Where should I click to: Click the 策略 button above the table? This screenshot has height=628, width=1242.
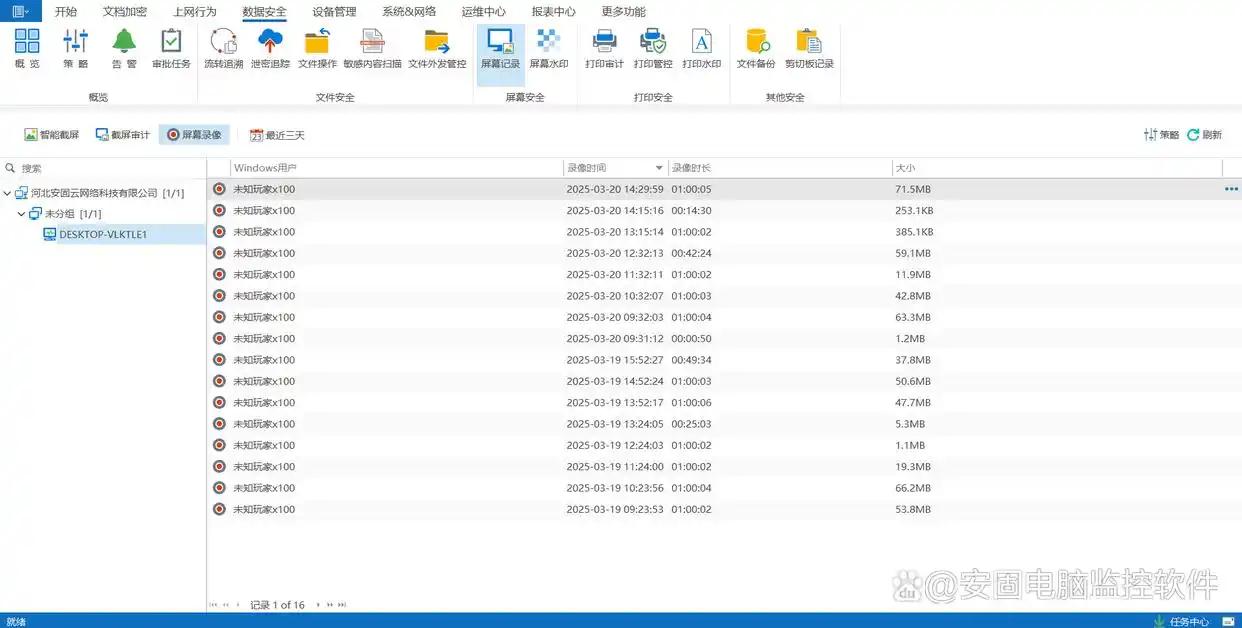coord(1161,135)
